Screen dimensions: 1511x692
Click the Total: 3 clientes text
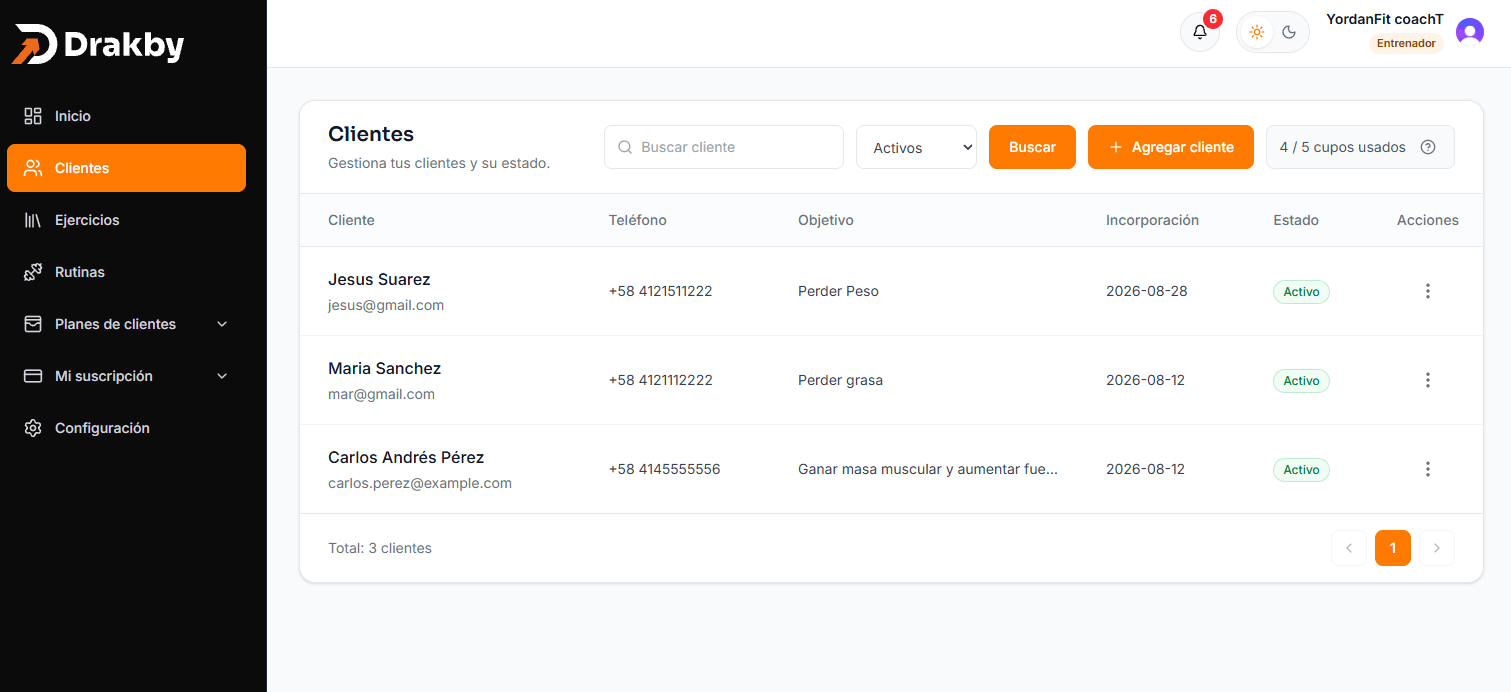[x=380, y=548]
